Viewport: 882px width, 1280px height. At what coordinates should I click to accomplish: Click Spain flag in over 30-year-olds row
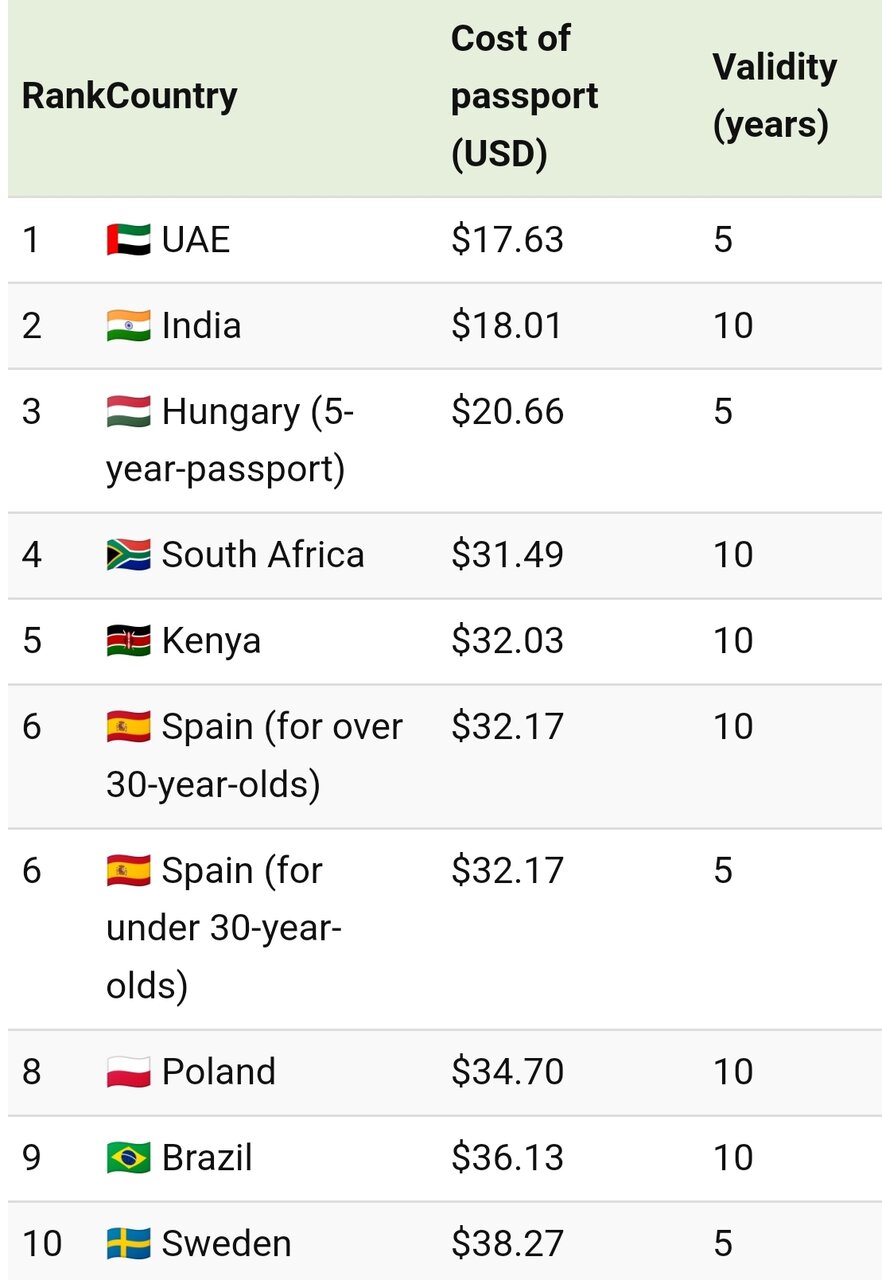128,727
